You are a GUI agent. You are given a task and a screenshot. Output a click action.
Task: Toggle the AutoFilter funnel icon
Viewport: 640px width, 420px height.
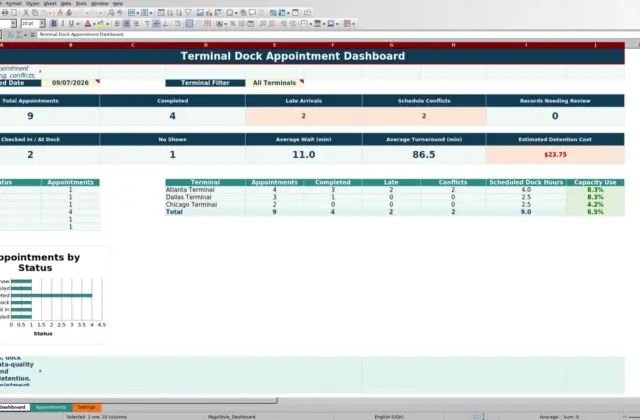pos(188,13)
